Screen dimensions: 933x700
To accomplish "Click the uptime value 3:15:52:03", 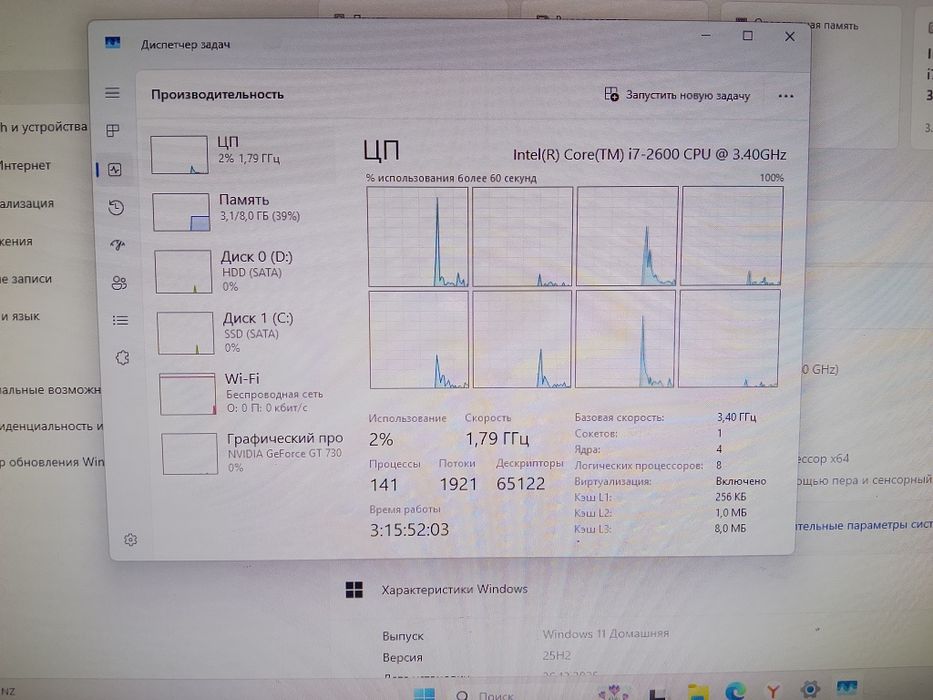I will (409, 530).
